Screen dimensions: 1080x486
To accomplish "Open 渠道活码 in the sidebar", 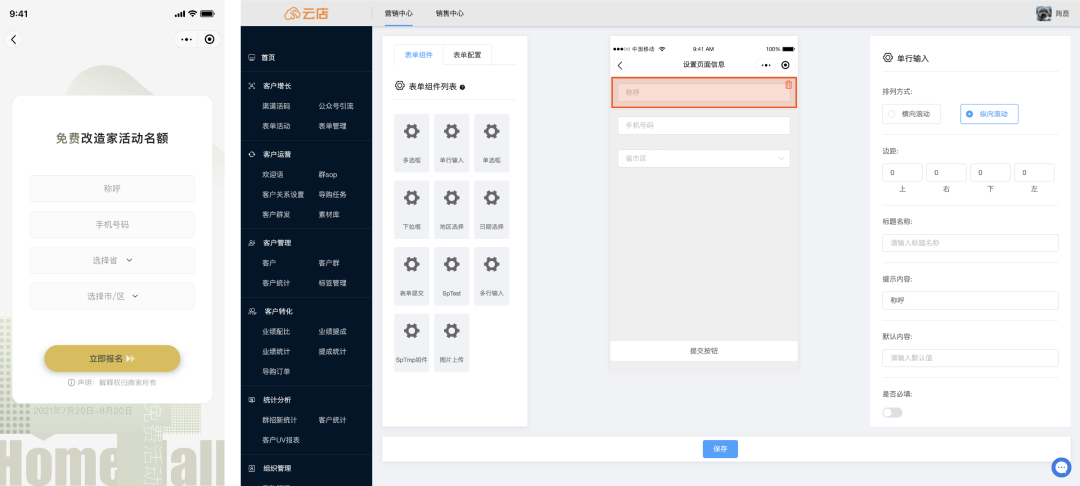I will click(276, 106).
